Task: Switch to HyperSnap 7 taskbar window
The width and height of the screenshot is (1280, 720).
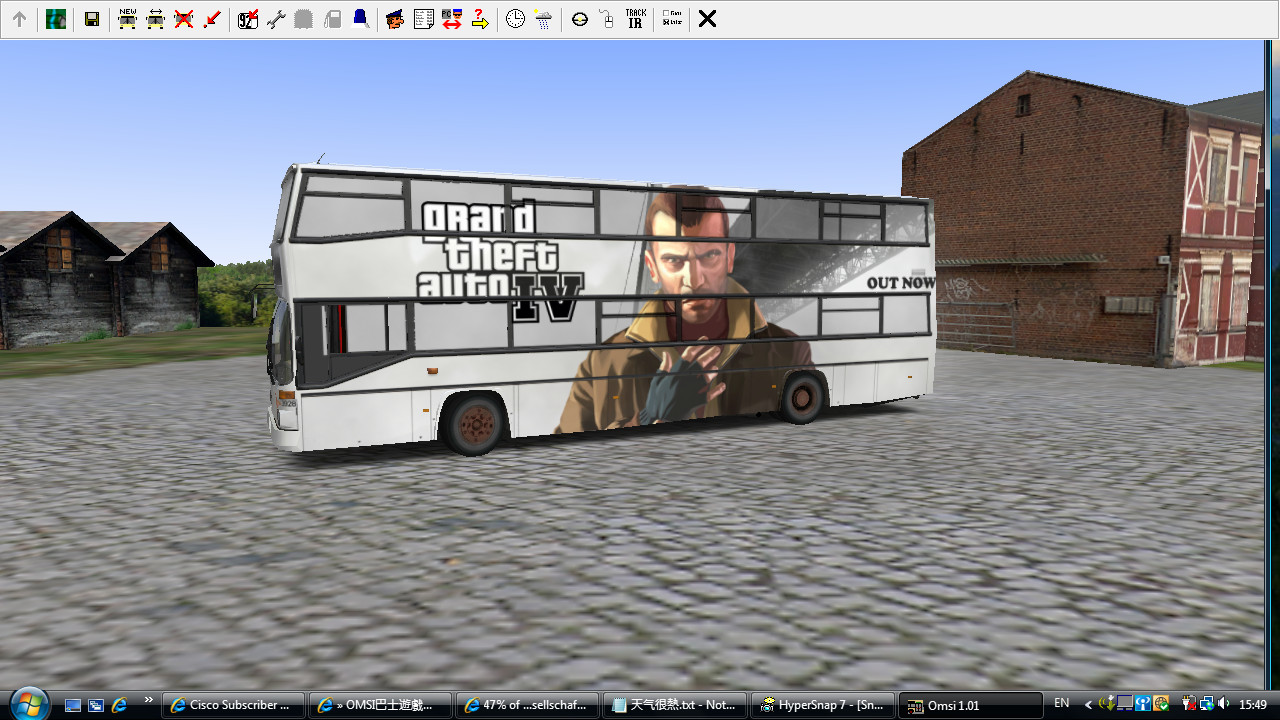Action: click(823, 705)
